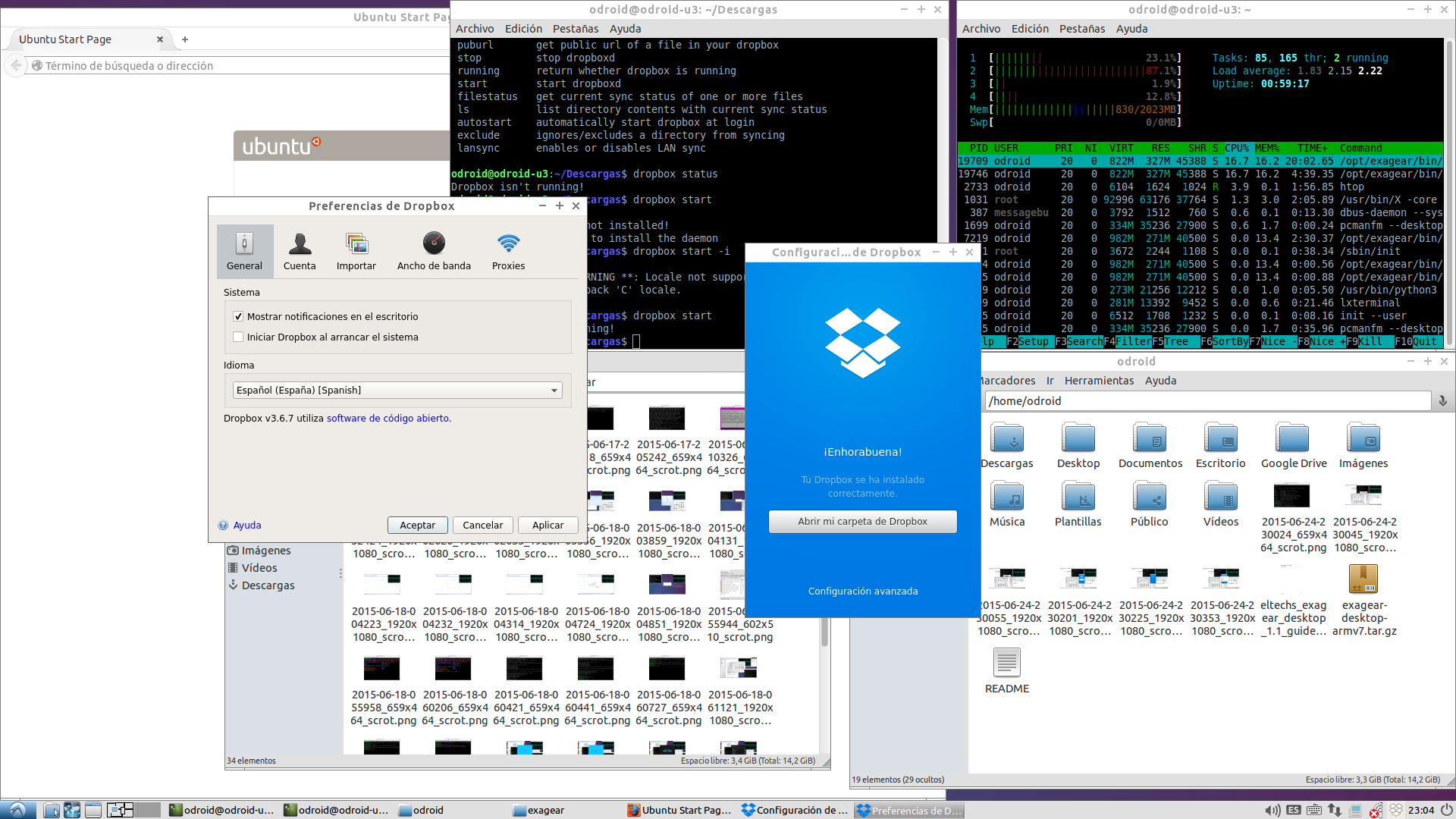Click the power button in the taskbar tray

tap(1447, 810)
